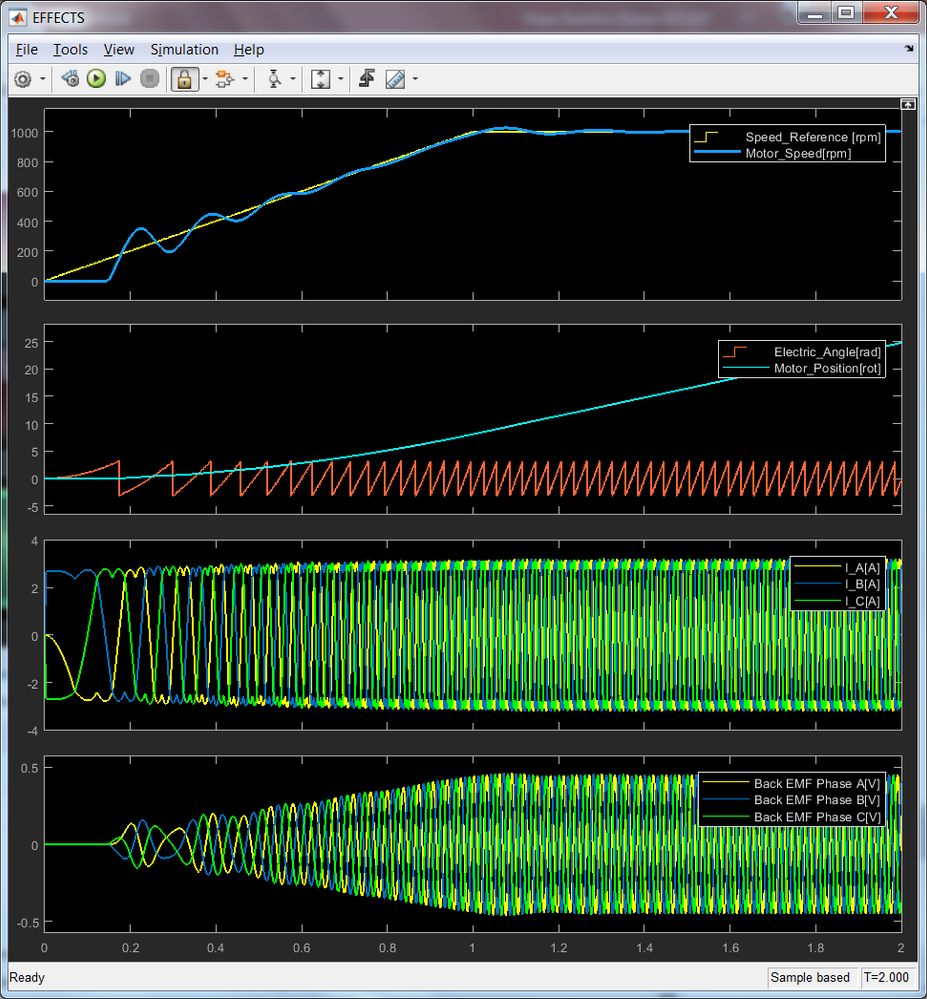Open the Triggers step-arrow icon
927x999 pixels.
coord(367,79)
